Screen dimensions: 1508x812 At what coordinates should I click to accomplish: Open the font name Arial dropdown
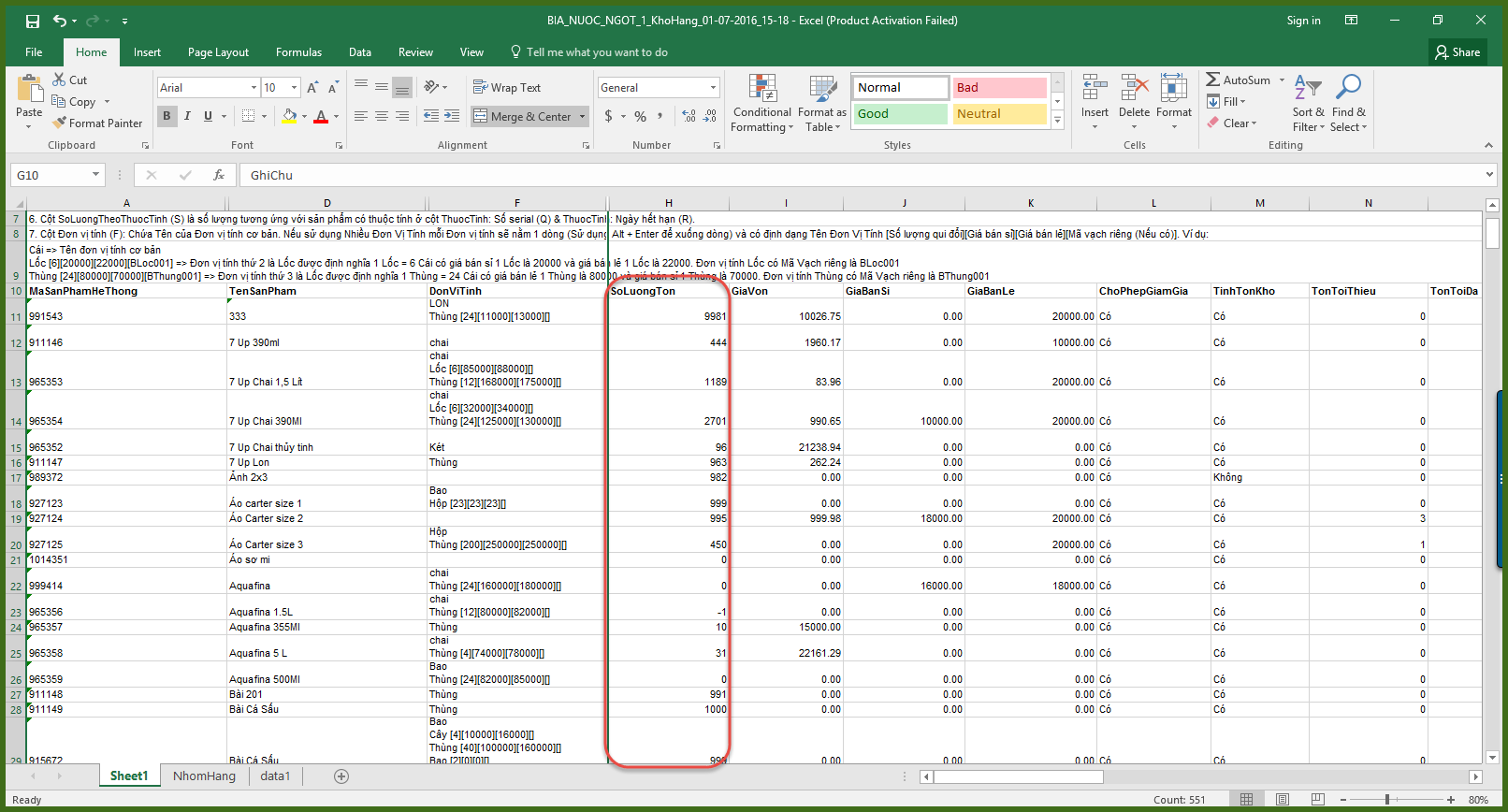(x=254, y=87)
